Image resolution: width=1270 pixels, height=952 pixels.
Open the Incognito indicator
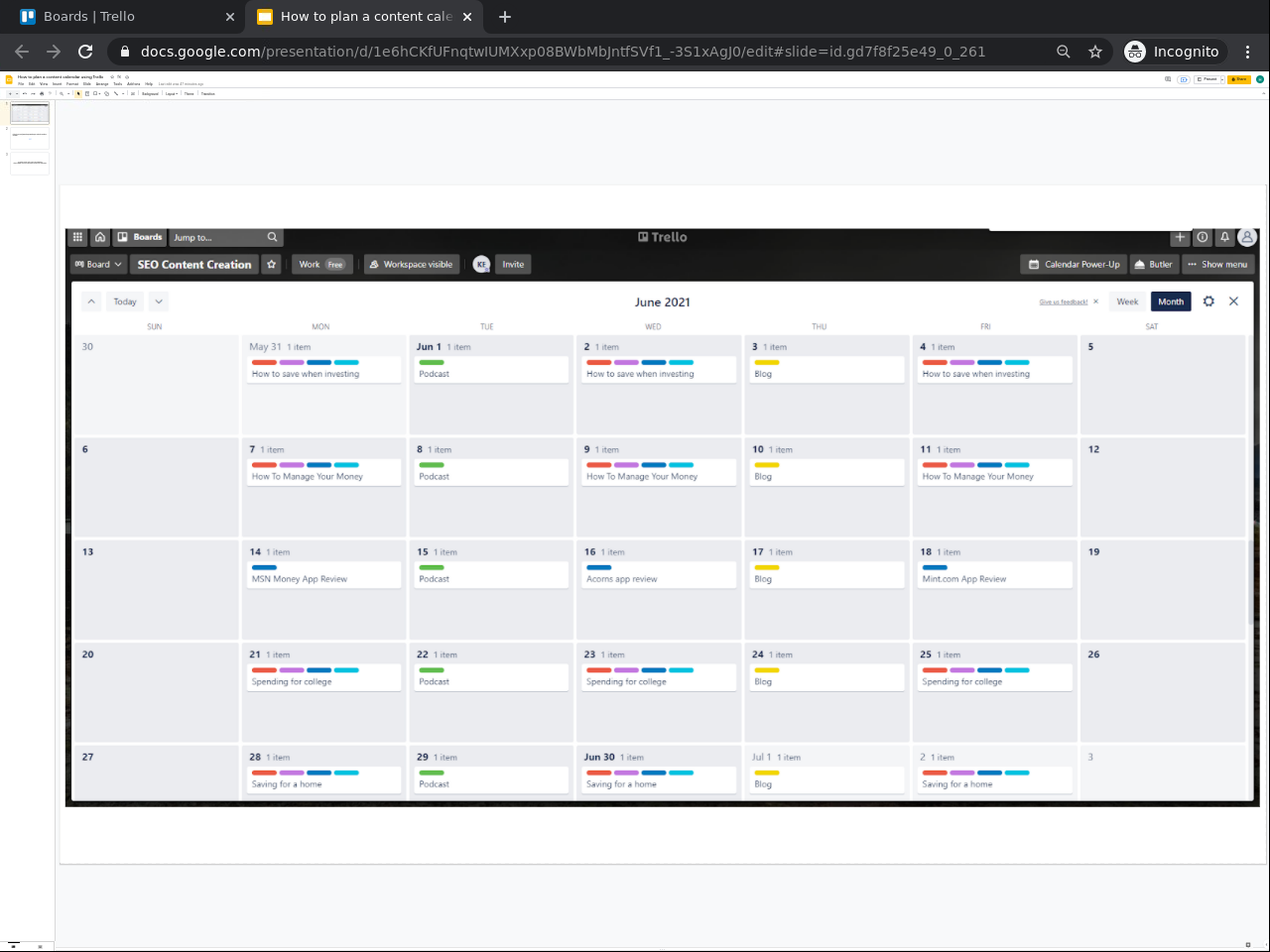click(x=1173, y=52)
